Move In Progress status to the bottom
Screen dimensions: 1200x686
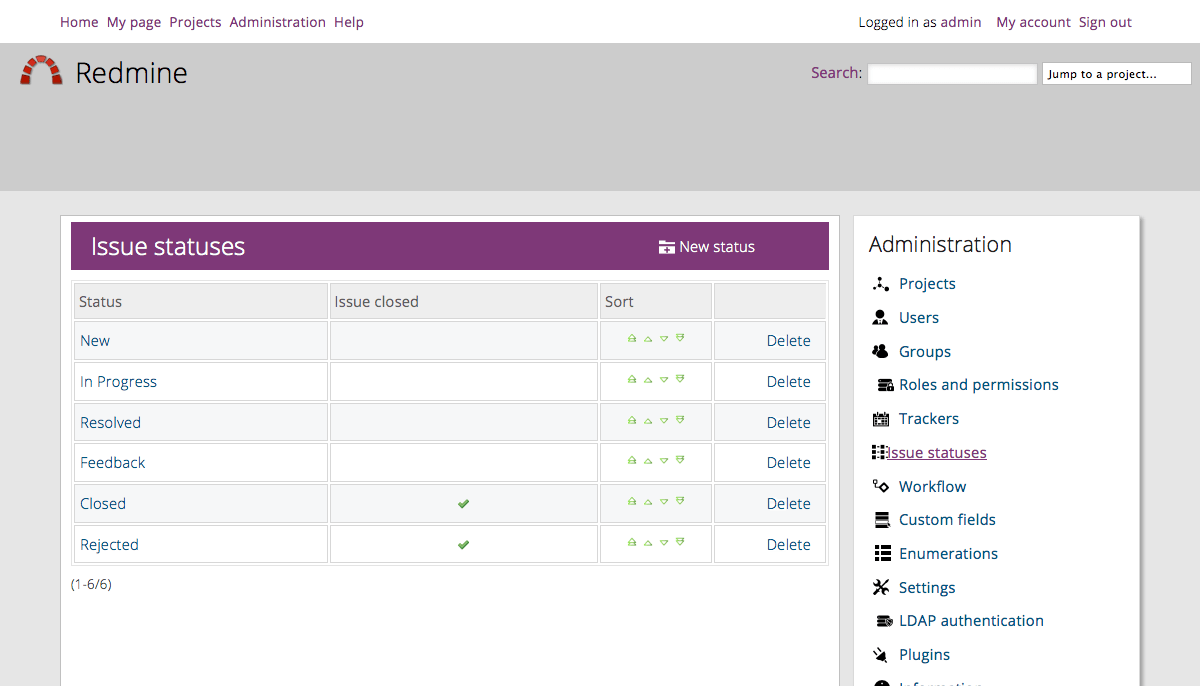(680, 380)
